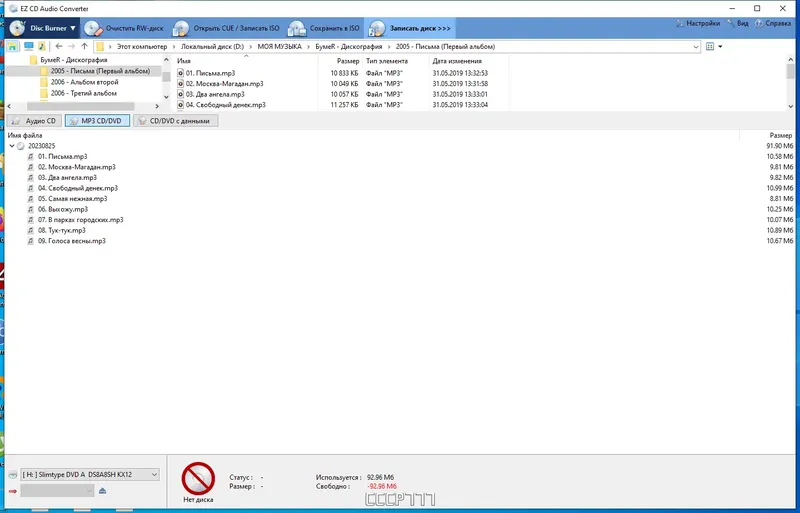This screenshot has width=800, height=513.
Task: Open the view layout dropdown arrow
Action: pyautogui.click(x=720, y=46)
